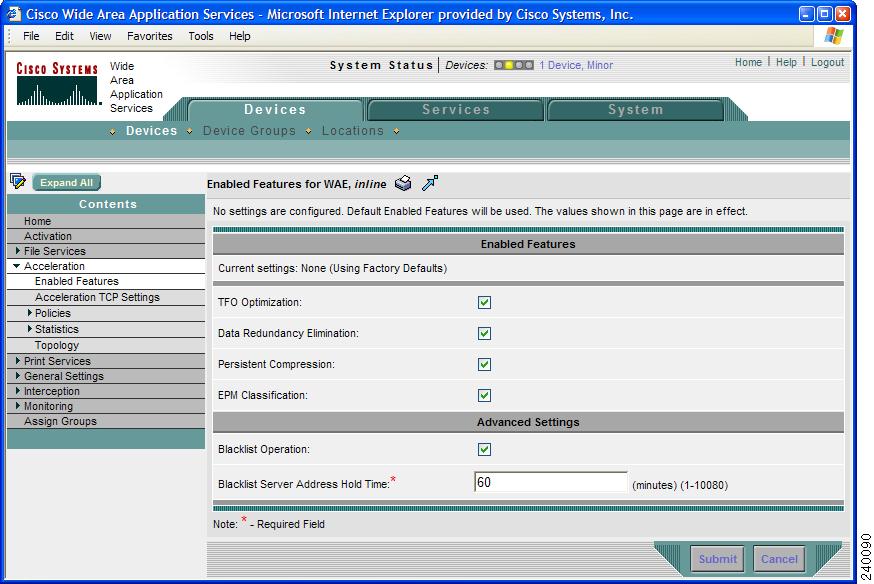Maximize the Internet Explorer window
Image resolution: width=874 pixels, height=584 pixels.
coord(824,14)
